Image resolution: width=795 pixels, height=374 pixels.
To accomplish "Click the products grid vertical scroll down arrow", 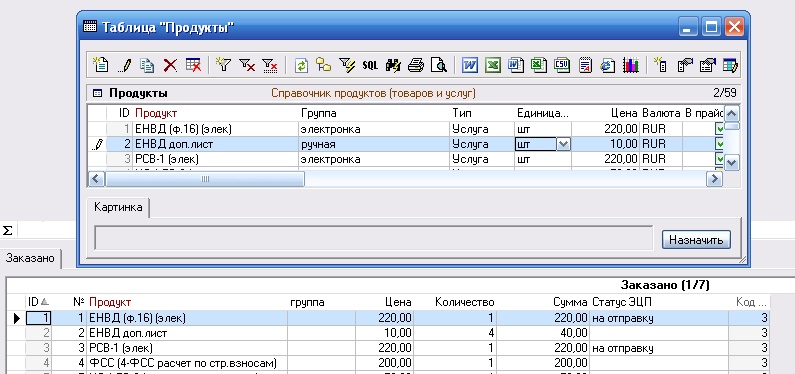I will (733, 163).
